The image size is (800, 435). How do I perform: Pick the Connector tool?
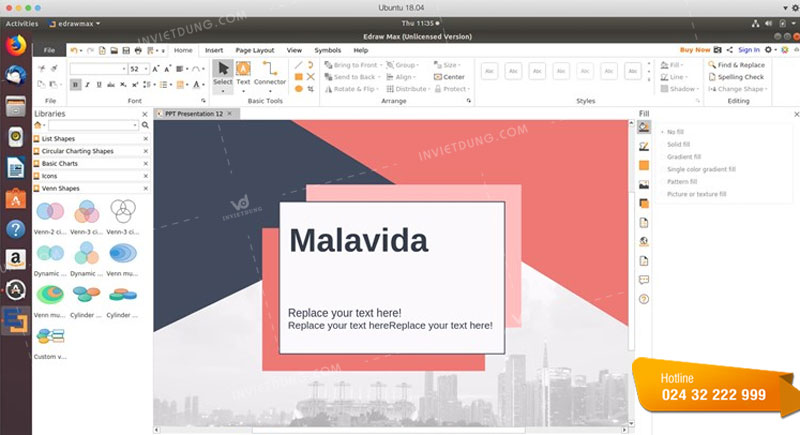(x=269, y=76)
